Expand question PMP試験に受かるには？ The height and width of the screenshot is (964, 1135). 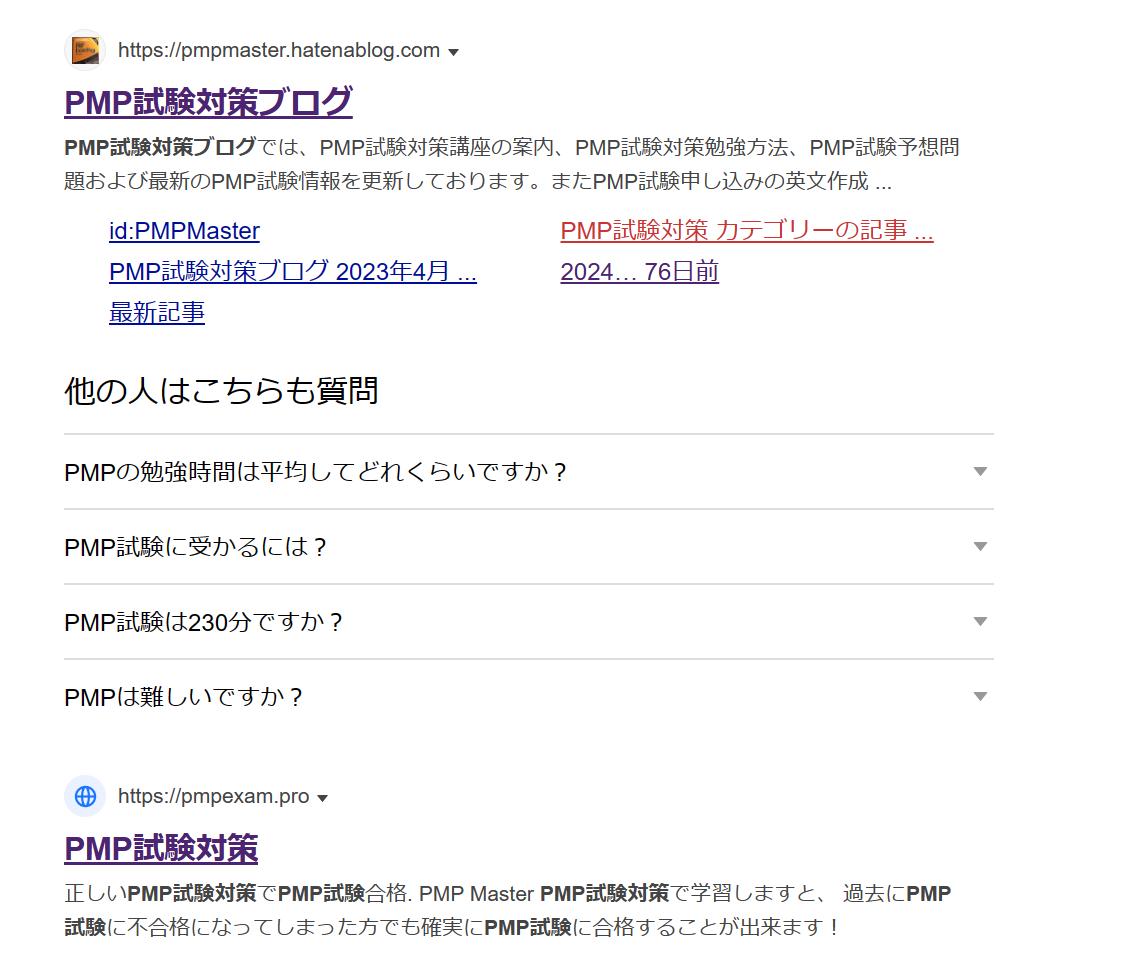[196, 547]
